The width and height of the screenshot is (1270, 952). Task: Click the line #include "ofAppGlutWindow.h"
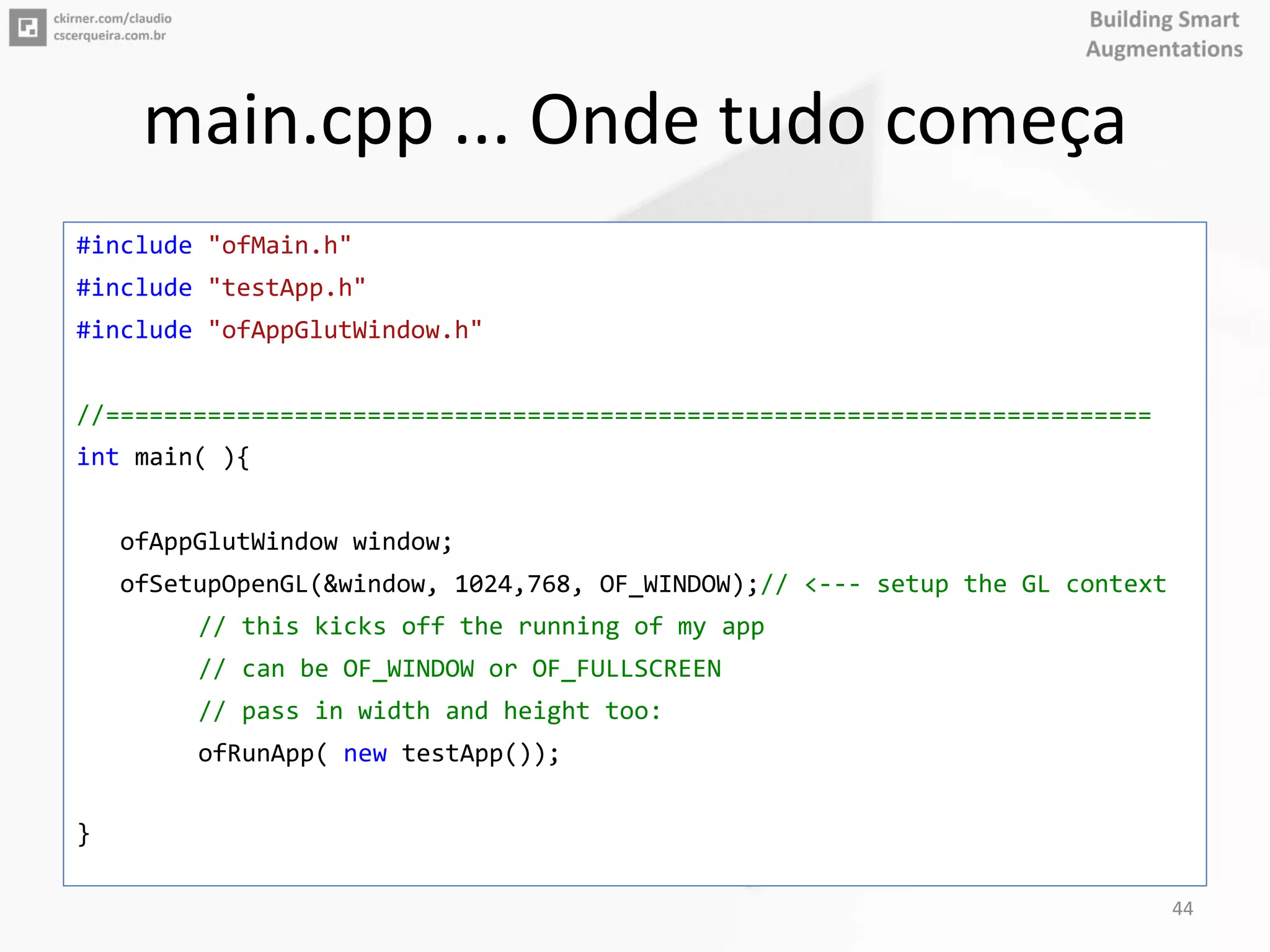(279, 330)
